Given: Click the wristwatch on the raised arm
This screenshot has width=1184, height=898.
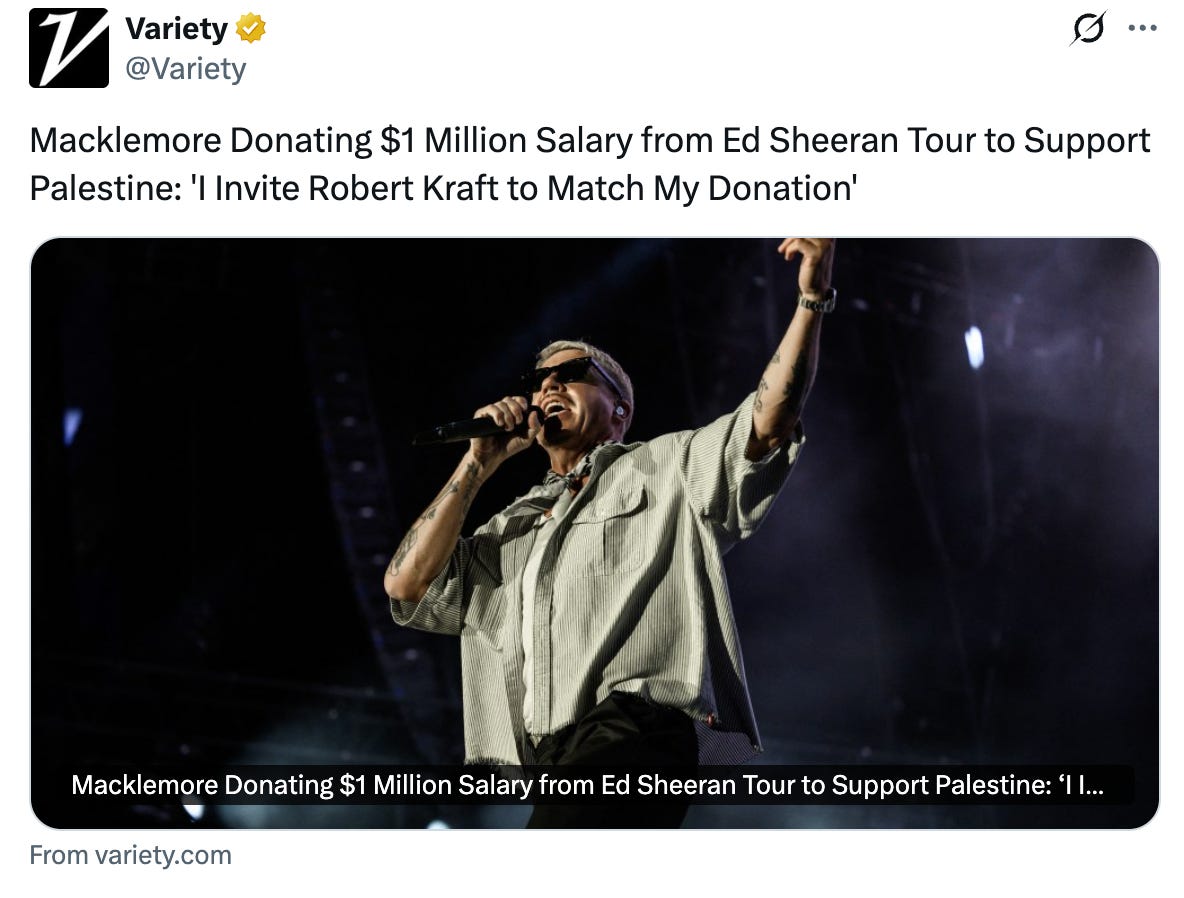Looking at the screenshot, I should tap(818, 301).
